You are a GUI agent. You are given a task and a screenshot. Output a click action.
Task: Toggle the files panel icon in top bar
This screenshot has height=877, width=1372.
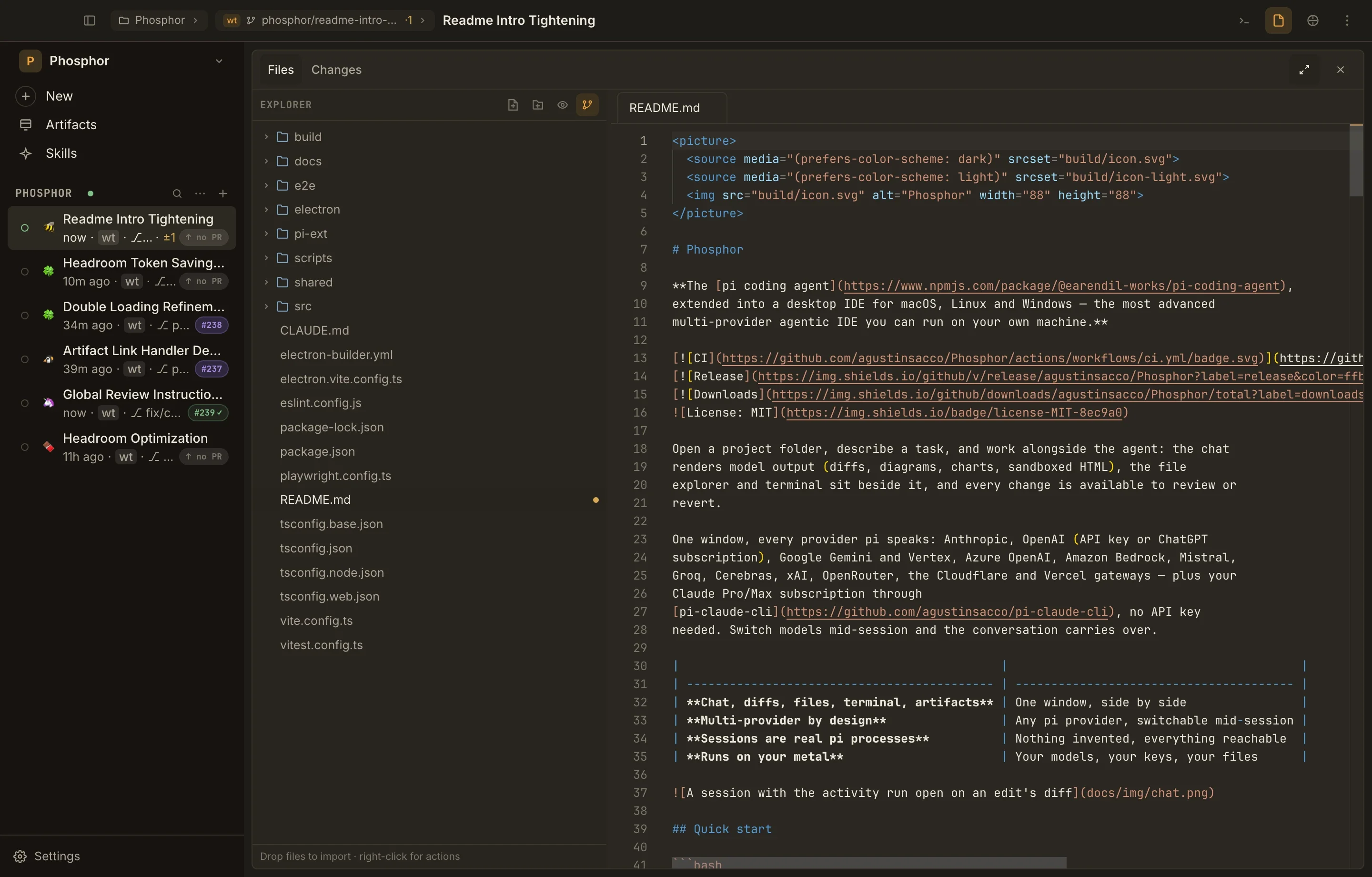[1278, 20]
